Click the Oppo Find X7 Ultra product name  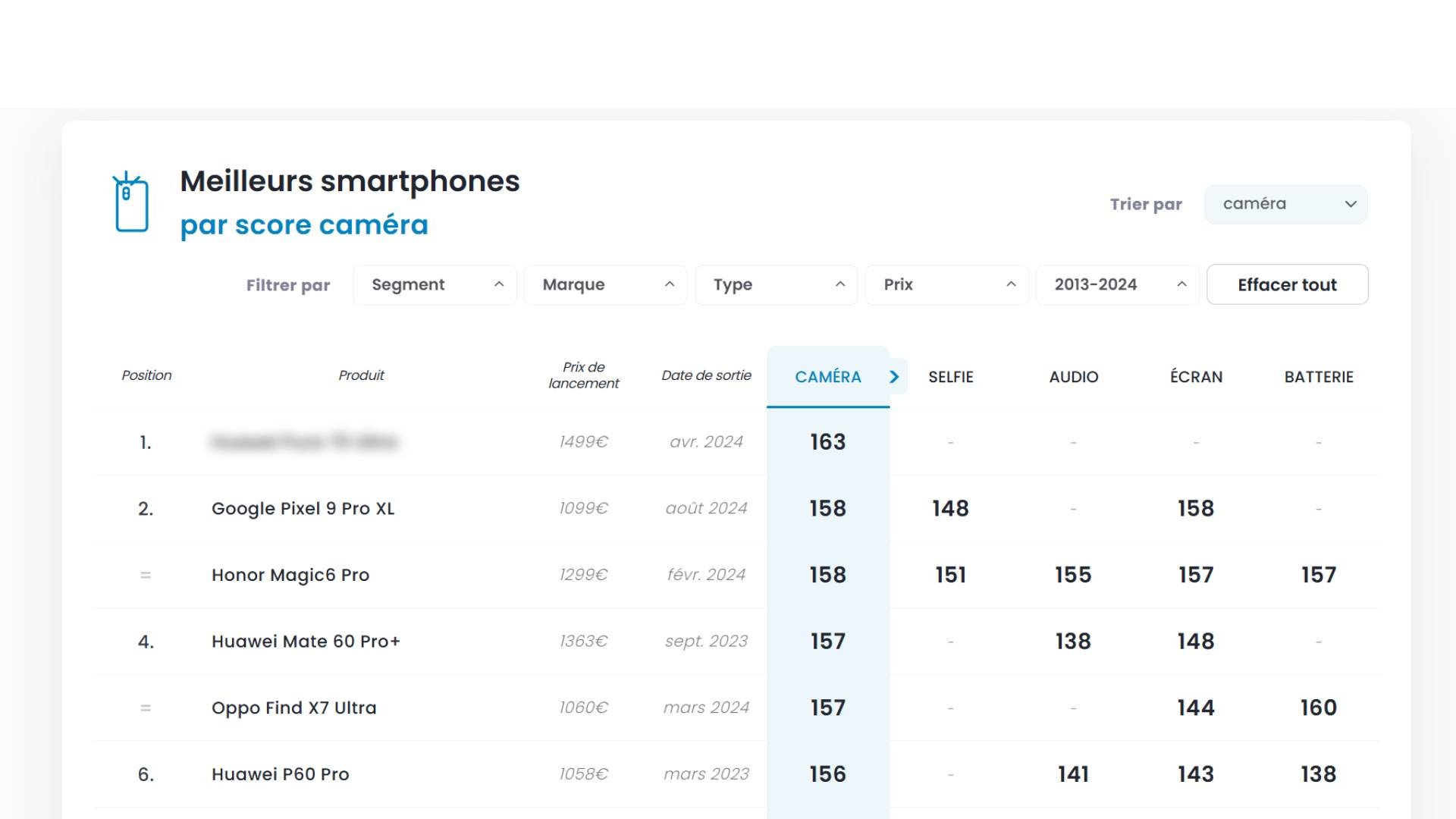[x=293, y=708]
